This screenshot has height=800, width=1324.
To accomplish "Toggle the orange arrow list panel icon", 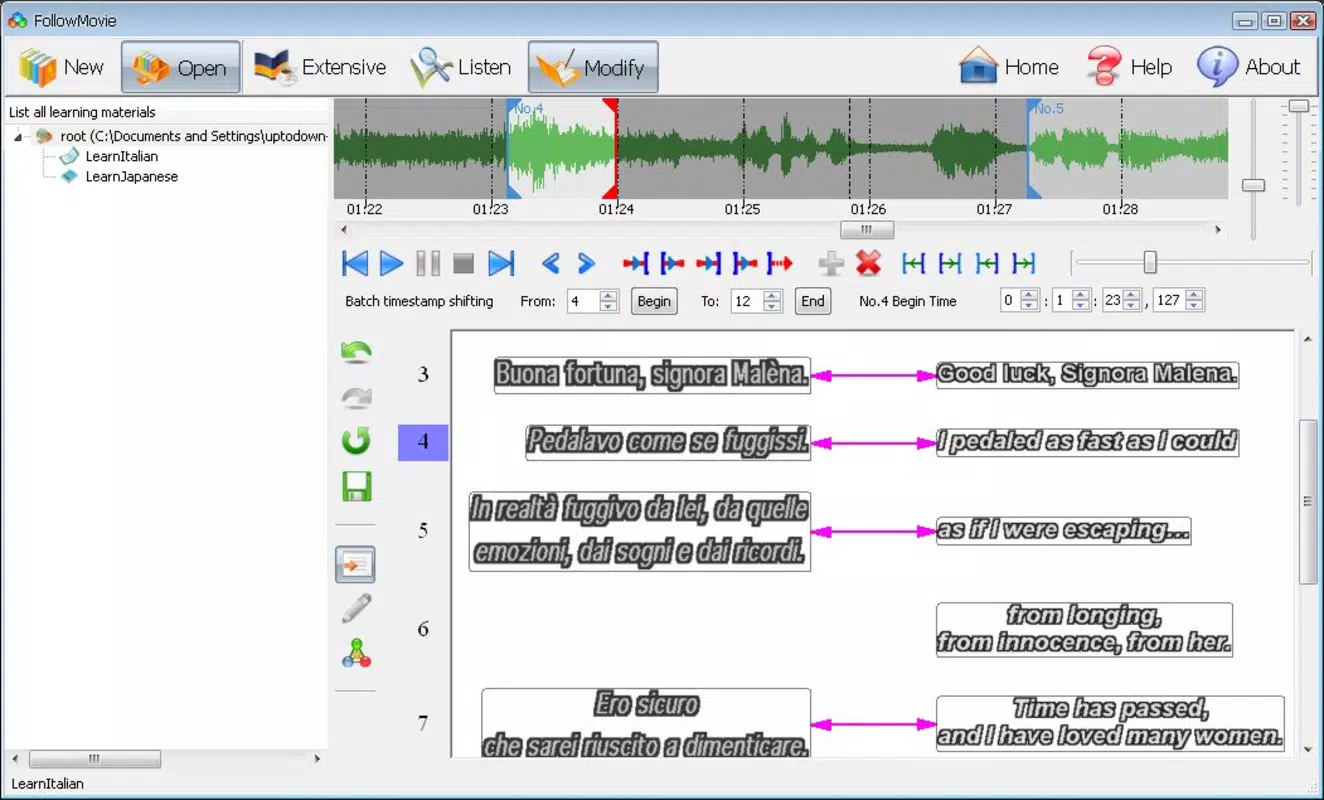I will point(355,565).
